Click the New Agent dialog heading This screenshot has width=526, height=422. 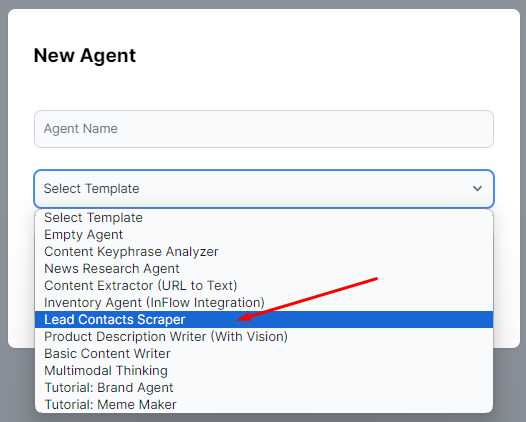pos(85,56)
